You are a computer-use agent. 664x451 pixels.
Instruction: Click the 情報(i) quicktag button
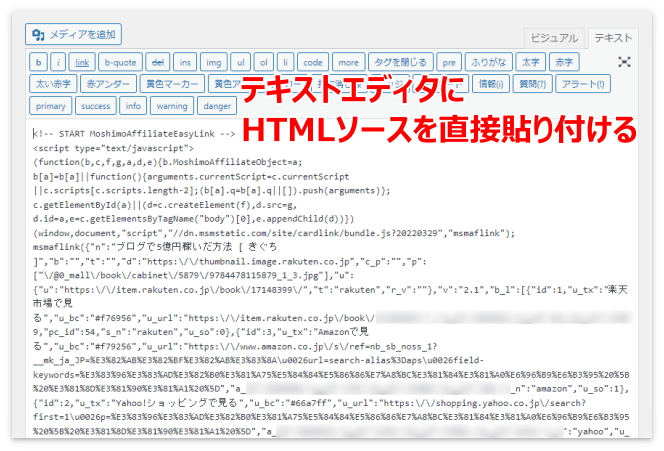pos(491,84)
